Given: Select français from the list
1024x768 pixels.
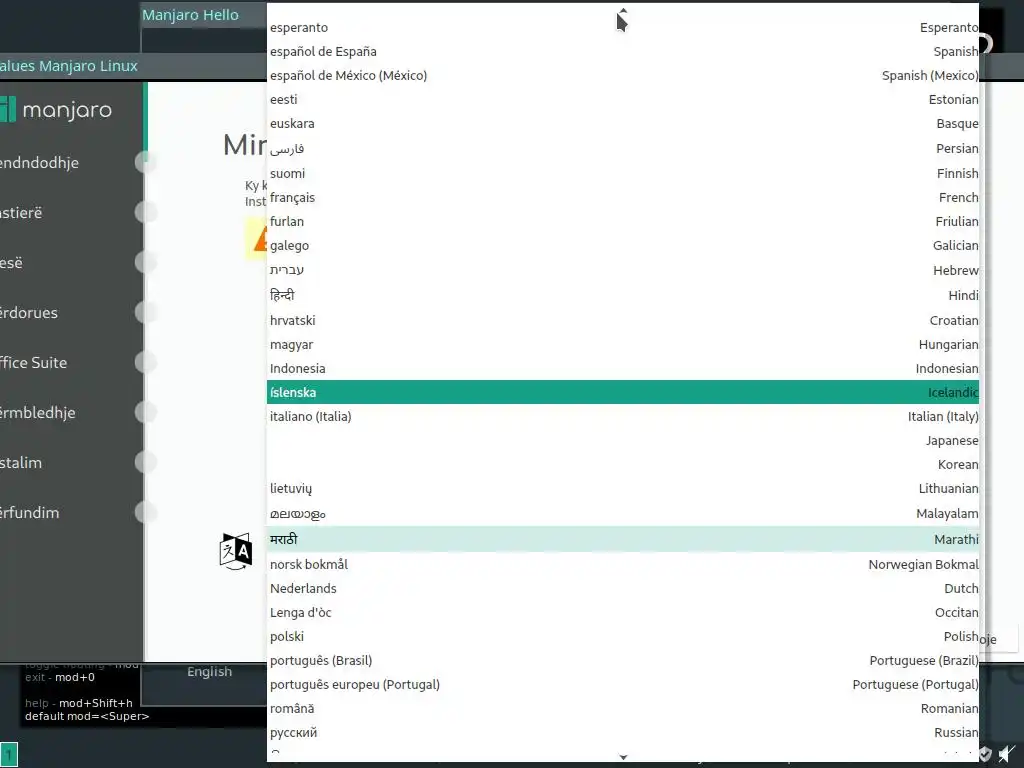Looking at the screenshot, I should click(x=623, y=198).
